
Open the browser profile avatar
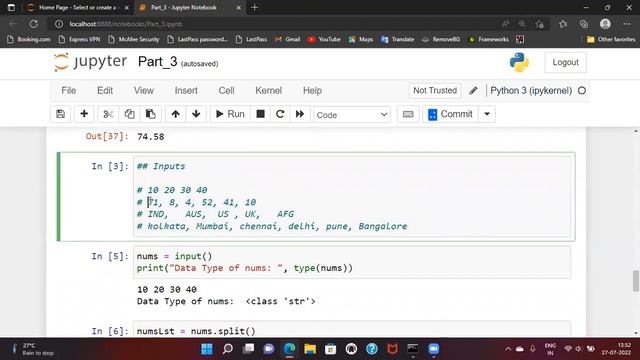coord(605,24)
